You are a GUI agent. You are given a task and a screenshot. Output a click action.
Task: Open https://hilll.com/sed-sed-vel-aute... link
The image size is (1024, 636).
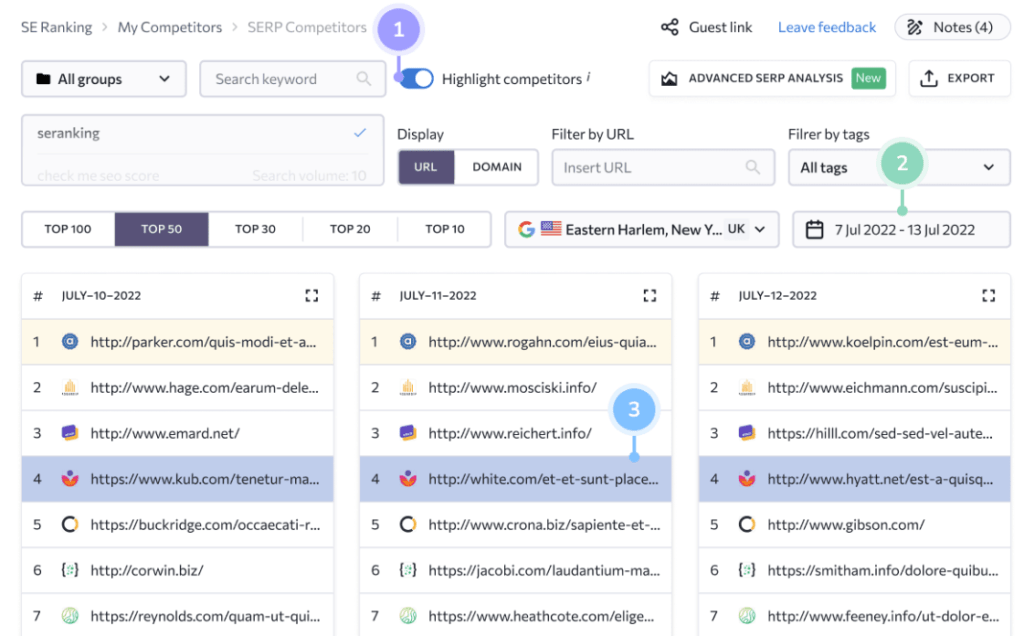[x=880, y=433]
